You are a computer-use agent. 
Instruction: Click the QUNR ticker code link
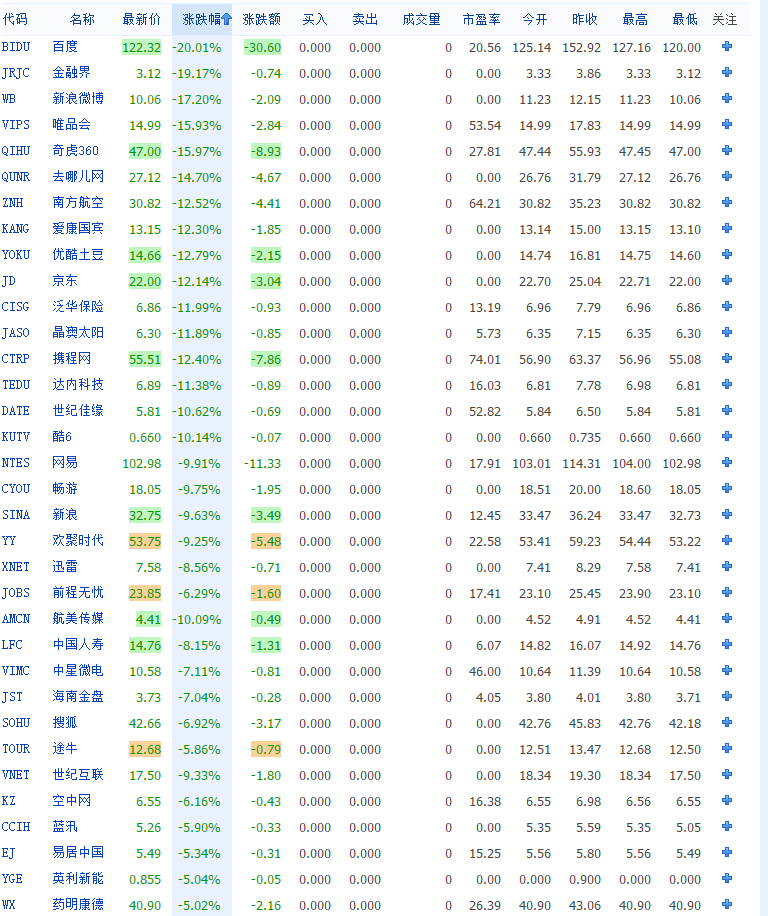click(16, 177)
